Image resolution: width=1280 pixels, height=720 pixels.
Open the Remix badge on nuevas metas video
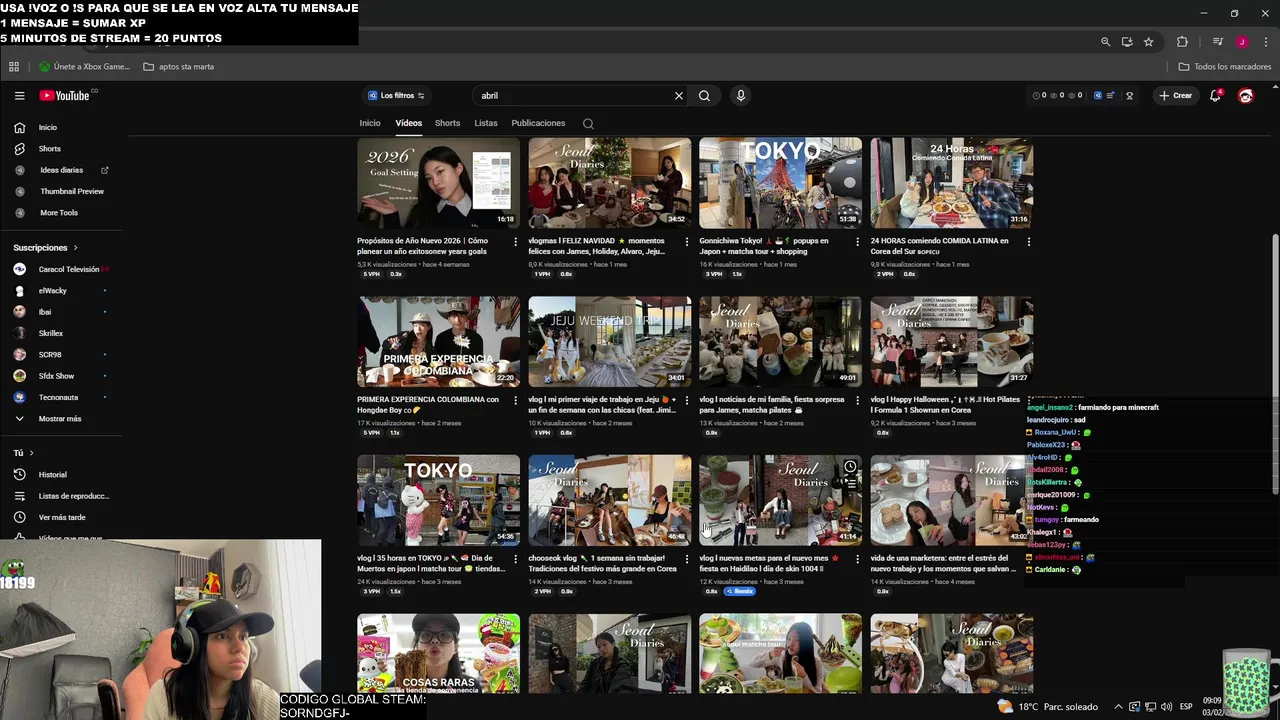point(741,591)
